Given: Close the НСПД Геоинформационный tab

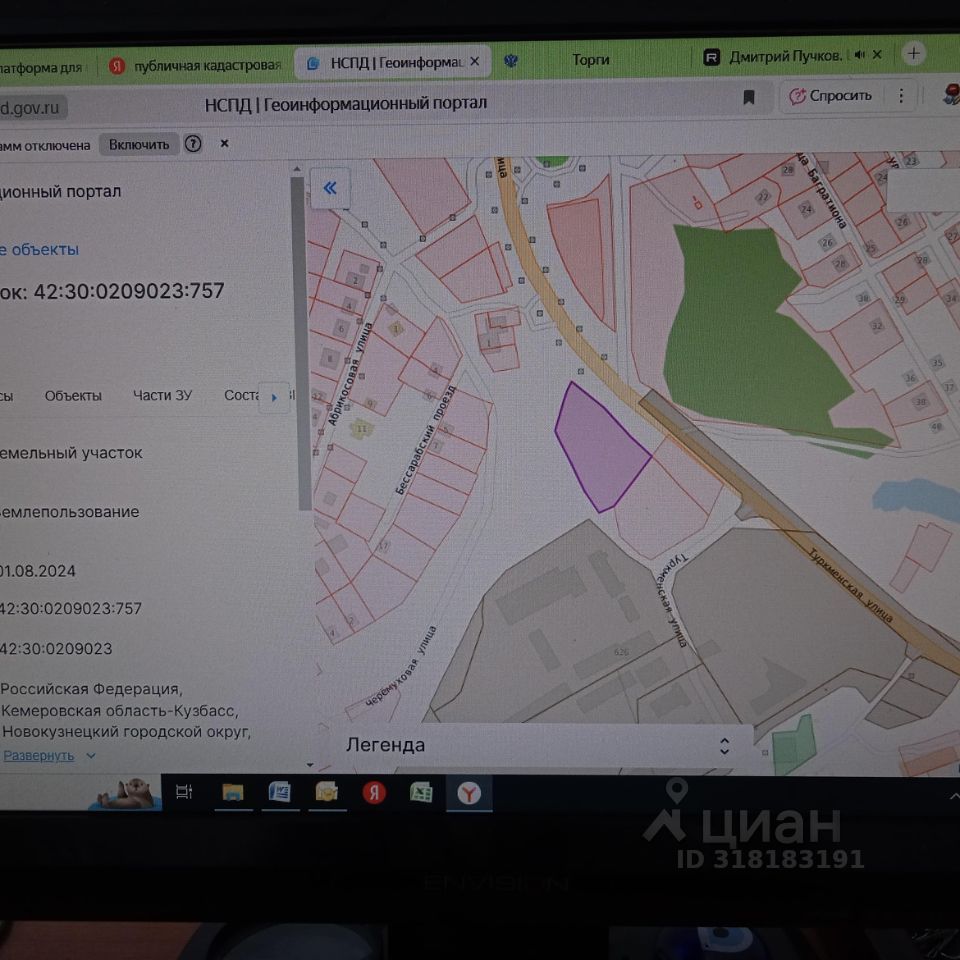Looking at the screenshot, I should click(x=475, y=61).
